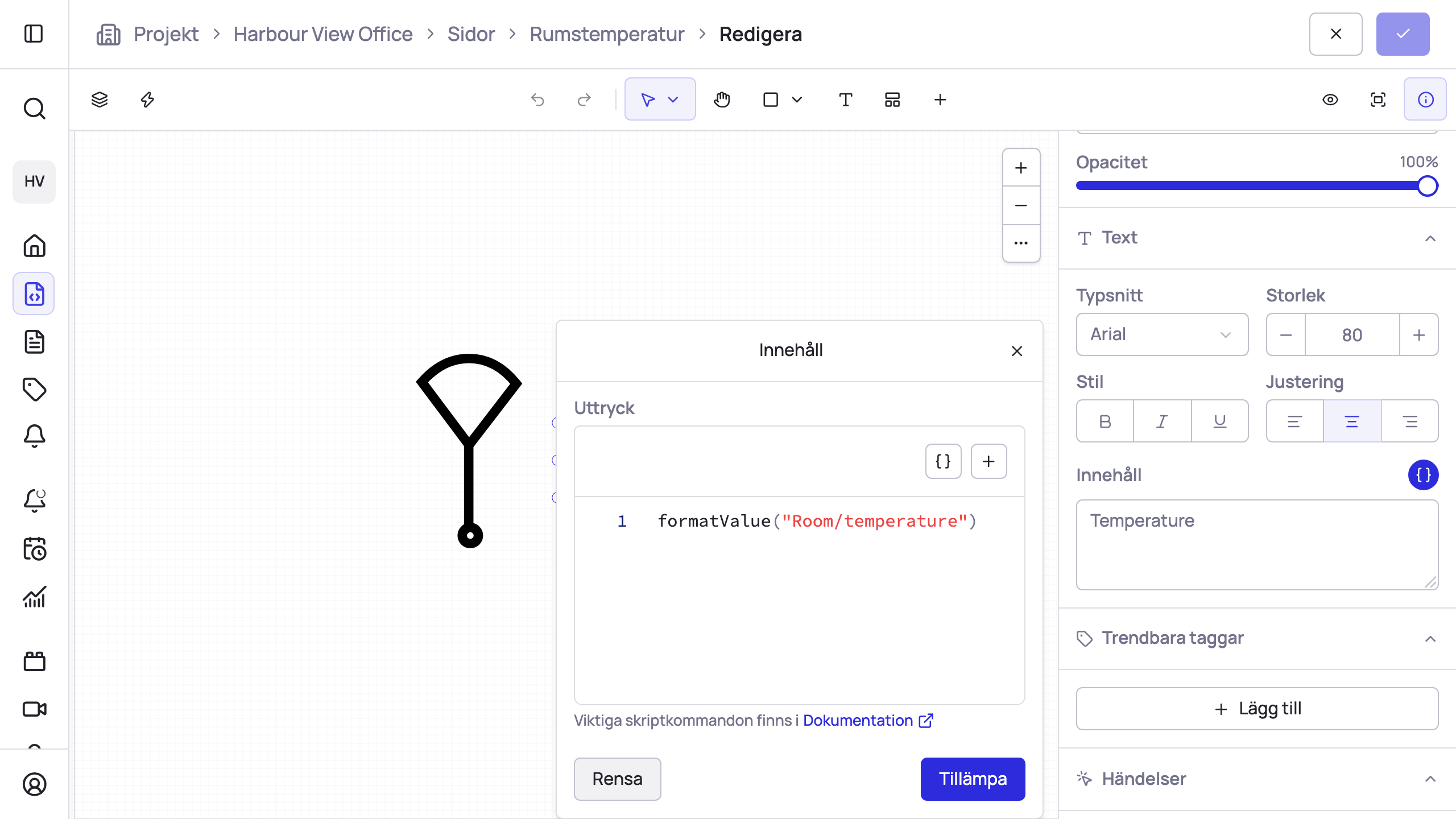1456x819 pixels.
Task: Toggle italic text style
Action: click(x=1162, y=421)
